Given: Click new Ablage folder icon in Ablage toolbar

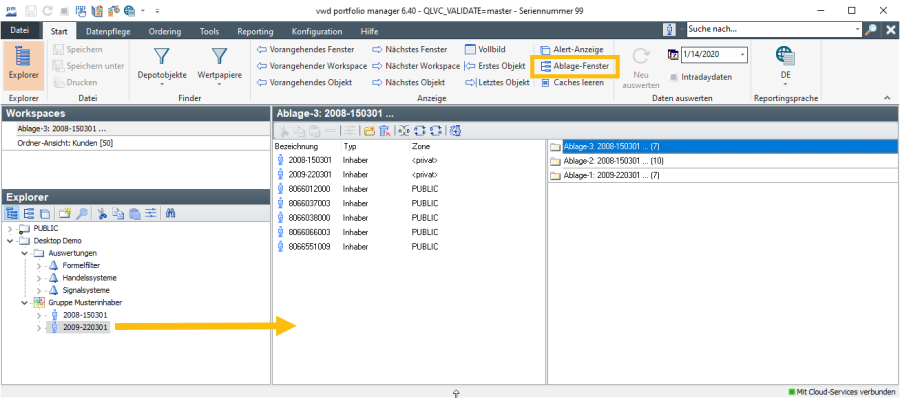Looking at the screenshot, I should click(x=369, y=131).
